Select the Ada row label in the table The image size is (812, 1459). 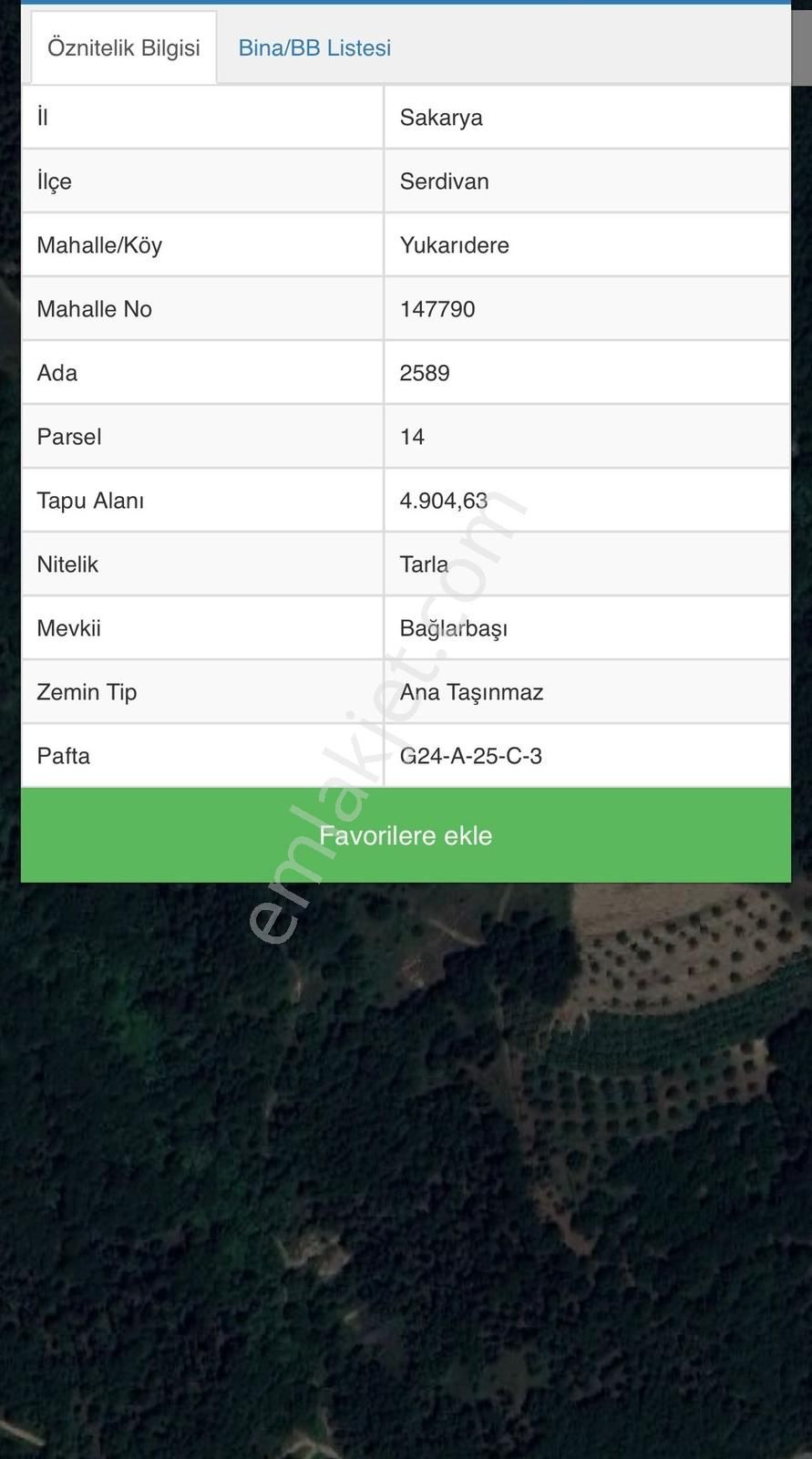(57, 372)
